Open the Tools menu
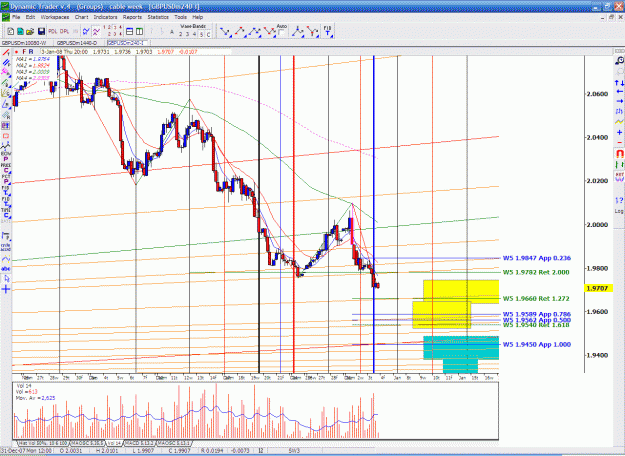This screenshot has height=456, width=625. (181, 17)
